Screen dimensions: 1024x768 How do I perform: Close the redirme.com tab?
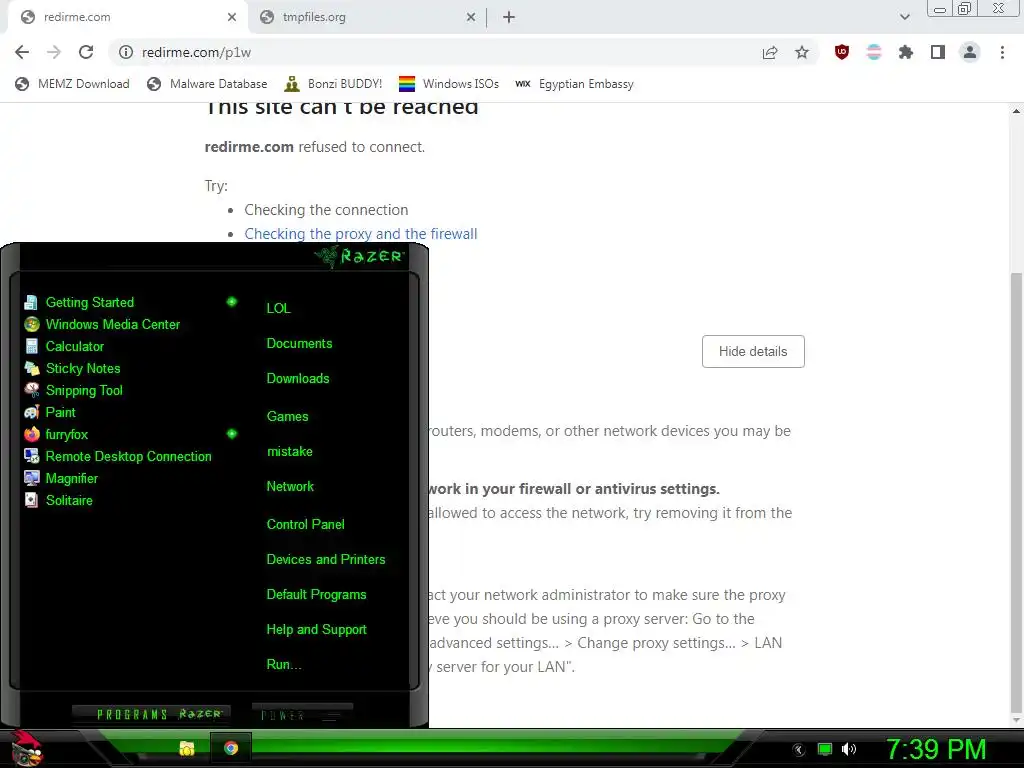point(232,17)
